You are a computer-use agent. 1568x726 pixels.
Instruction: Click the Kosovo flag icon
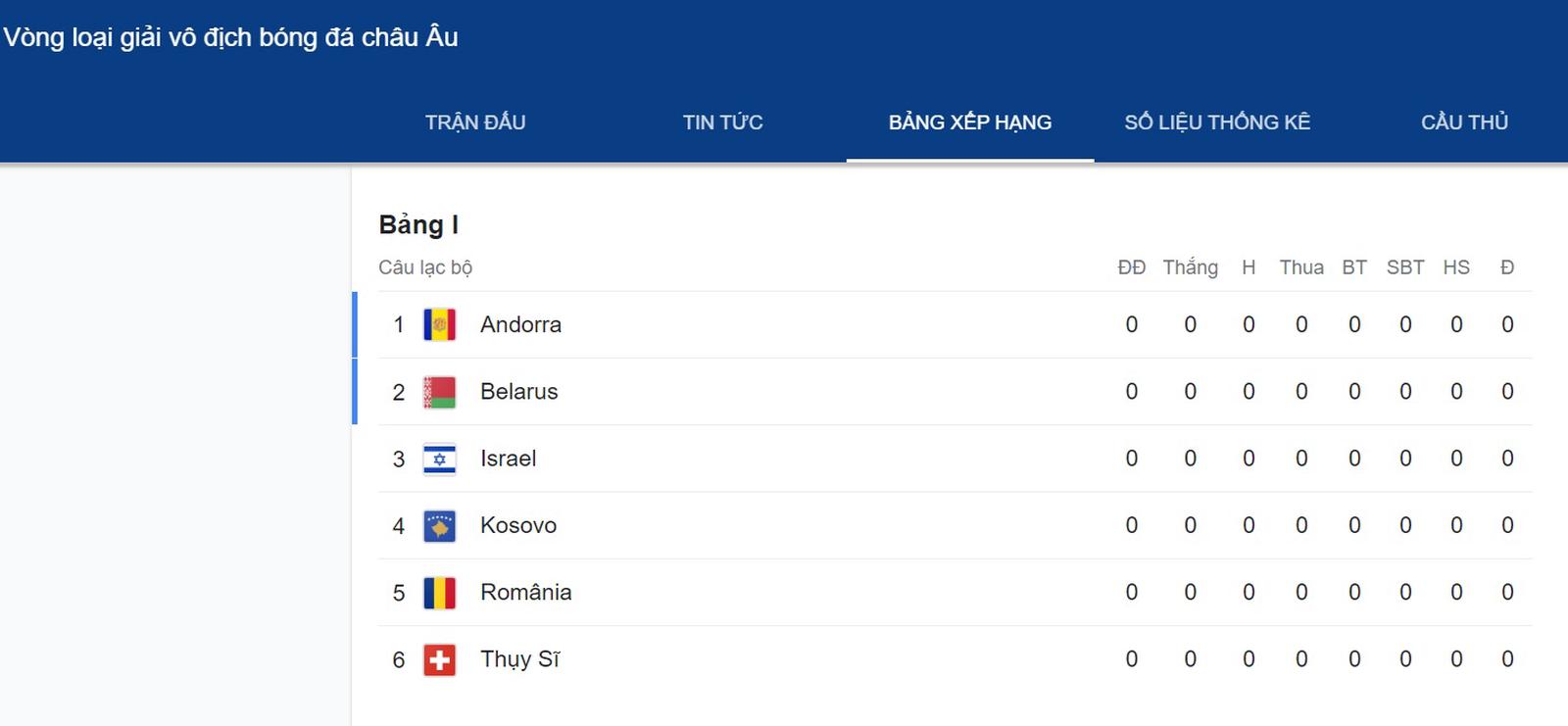(x=439, y=526)
